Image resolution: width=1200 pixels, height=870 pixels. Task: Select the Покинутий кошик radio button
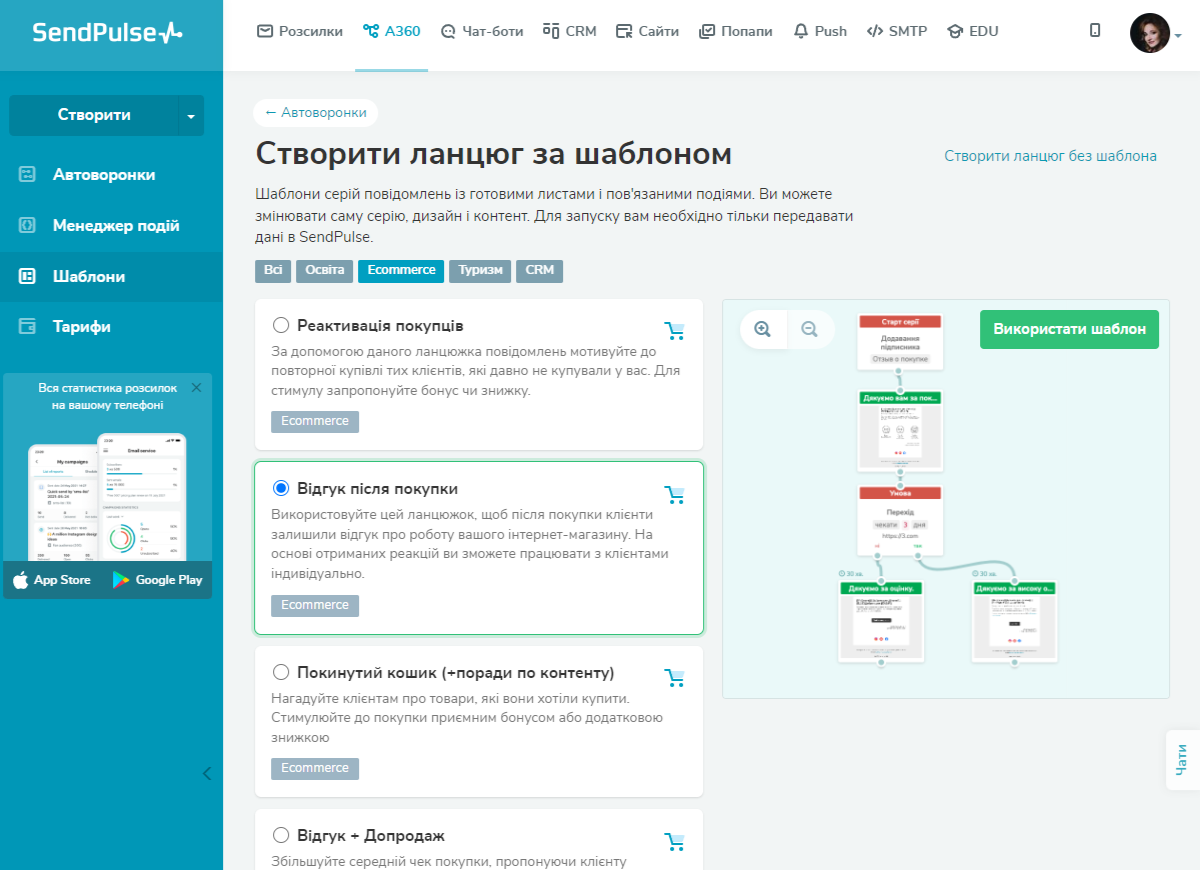tap(281, 672)
